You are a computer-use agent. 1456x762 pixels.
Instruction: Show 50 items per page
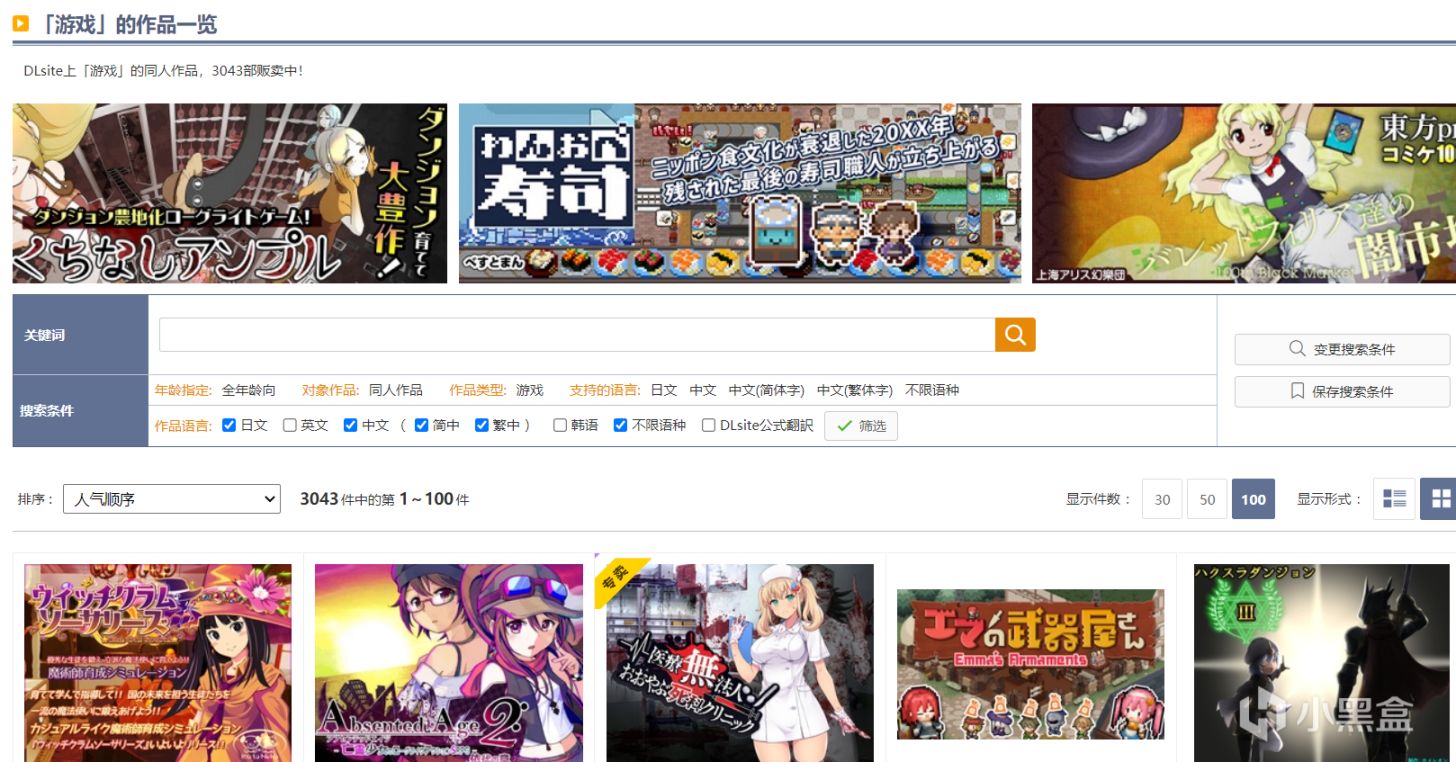pyautogui.click(x=1207, y=499)
